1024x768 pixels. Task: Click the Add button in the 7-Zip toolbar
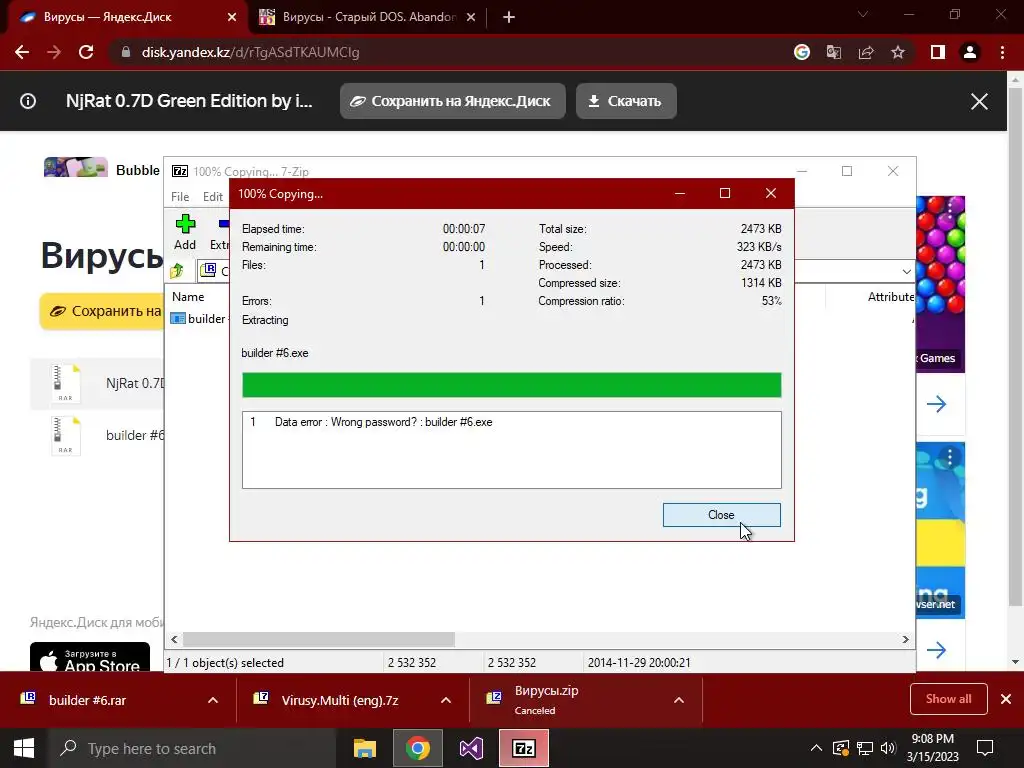pyautogui.click(x=185, y=232)
